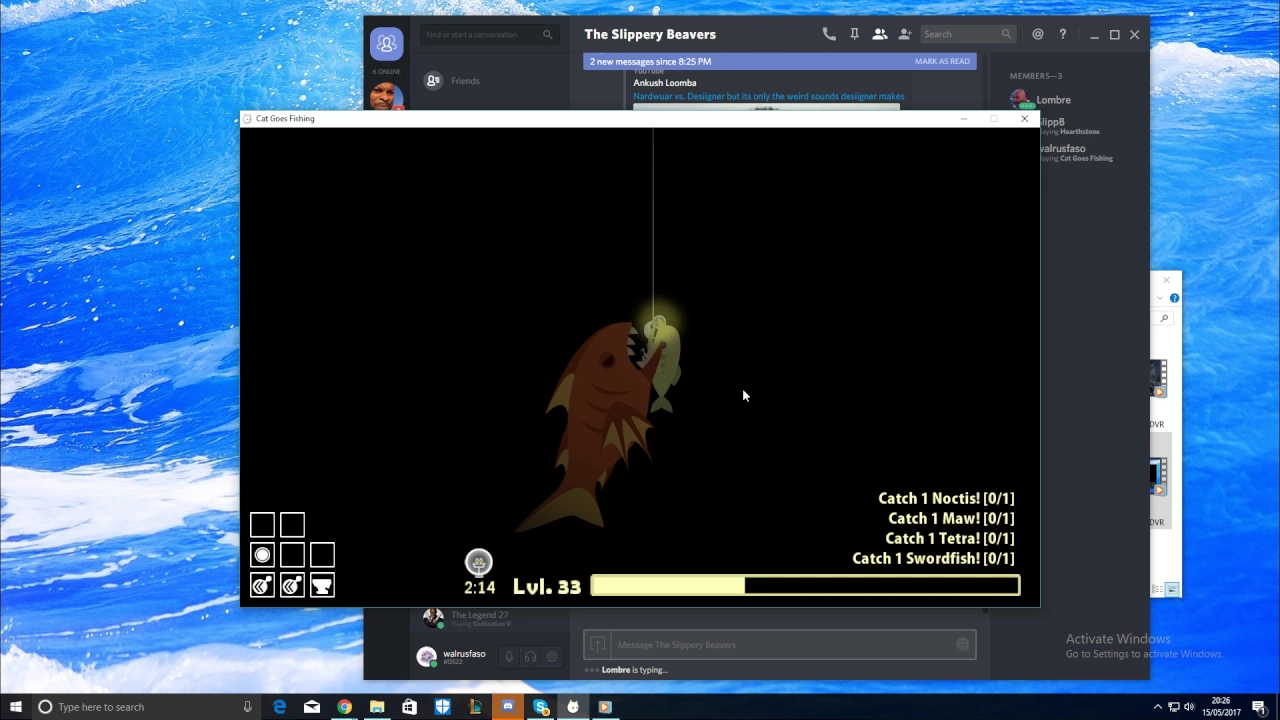1280x720 pixels.
Task: Select the white ball item slot in game
Action: [x=262, y=555]
